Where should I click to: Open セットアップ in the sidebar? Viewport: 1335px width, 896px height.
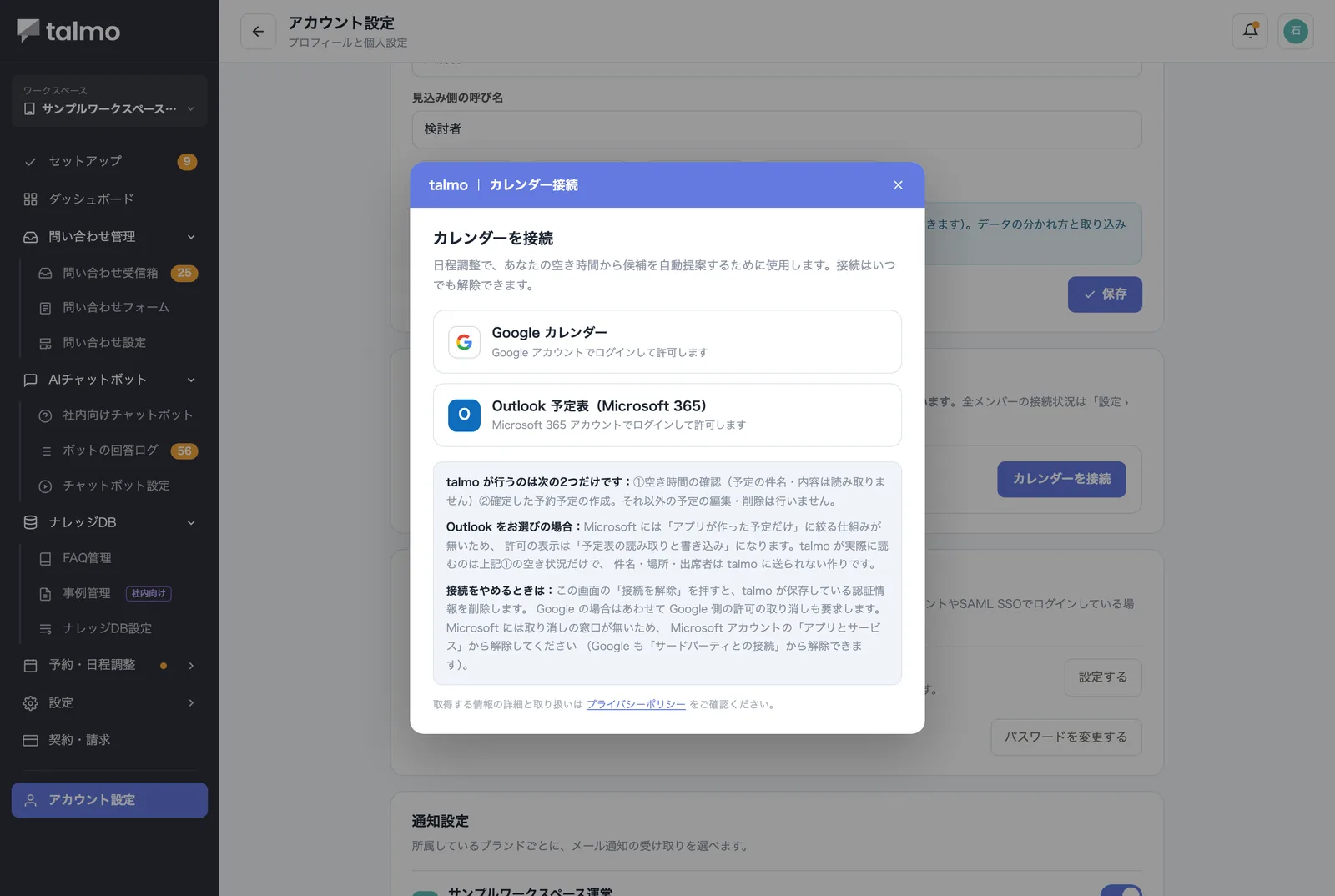pos(109,161)
